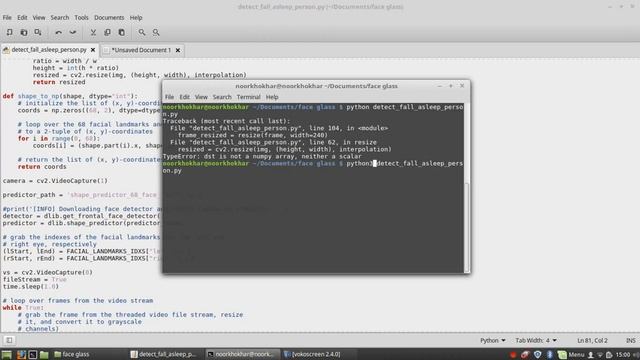Open the green Menu applet in the tray
The image size is (640, 360).
(571, 354)
